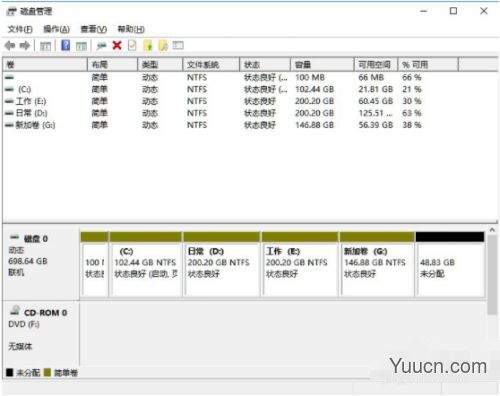Sort by the % 可用 column header
This screenshot has height=396, width=500.
(428, 64)
